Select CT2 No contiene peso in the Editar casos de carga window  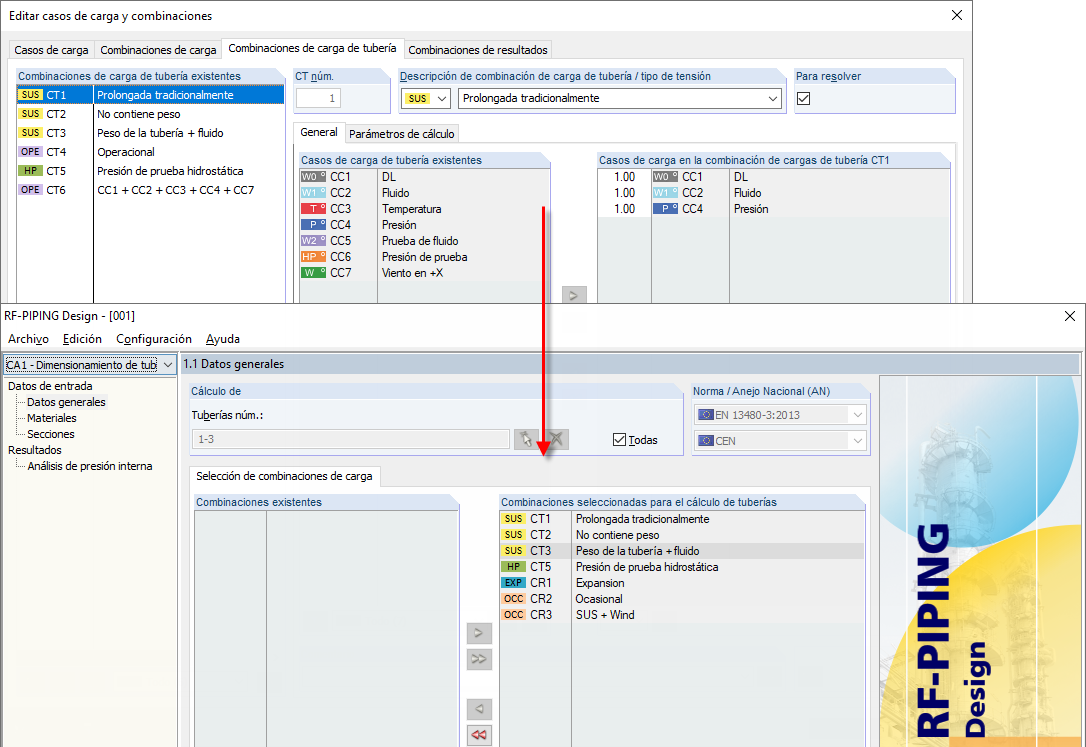click(x=150, y=114)
